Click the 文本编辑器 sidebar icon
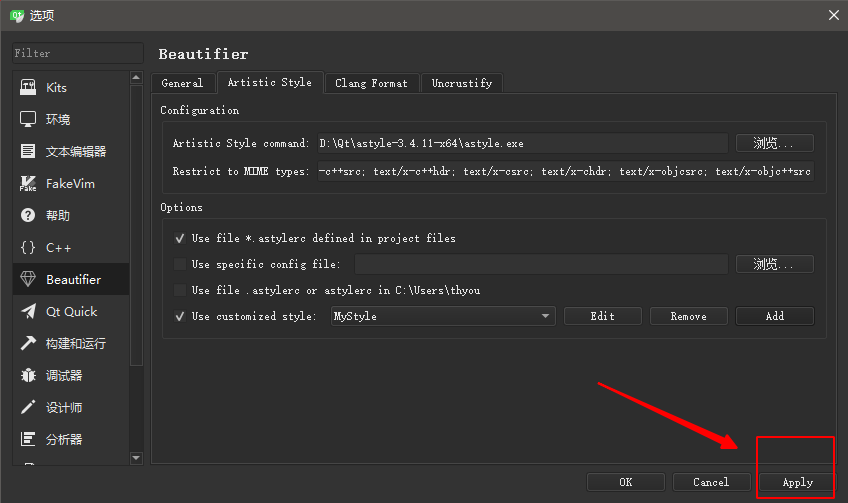848x503 pixels. (x=28, y=152)
